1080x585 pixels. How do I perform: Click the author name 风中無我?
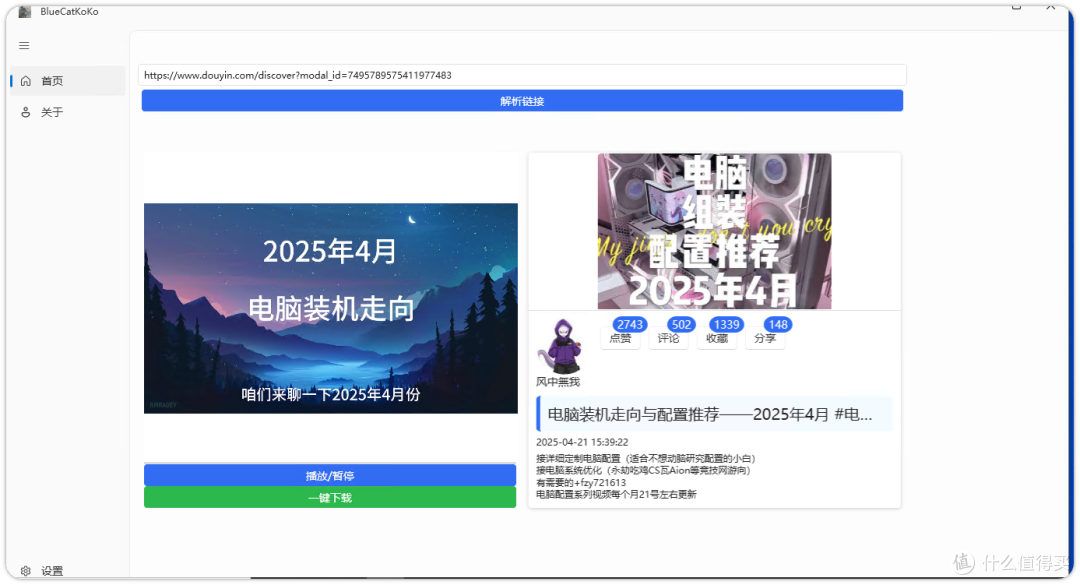[x=558, y=382]
